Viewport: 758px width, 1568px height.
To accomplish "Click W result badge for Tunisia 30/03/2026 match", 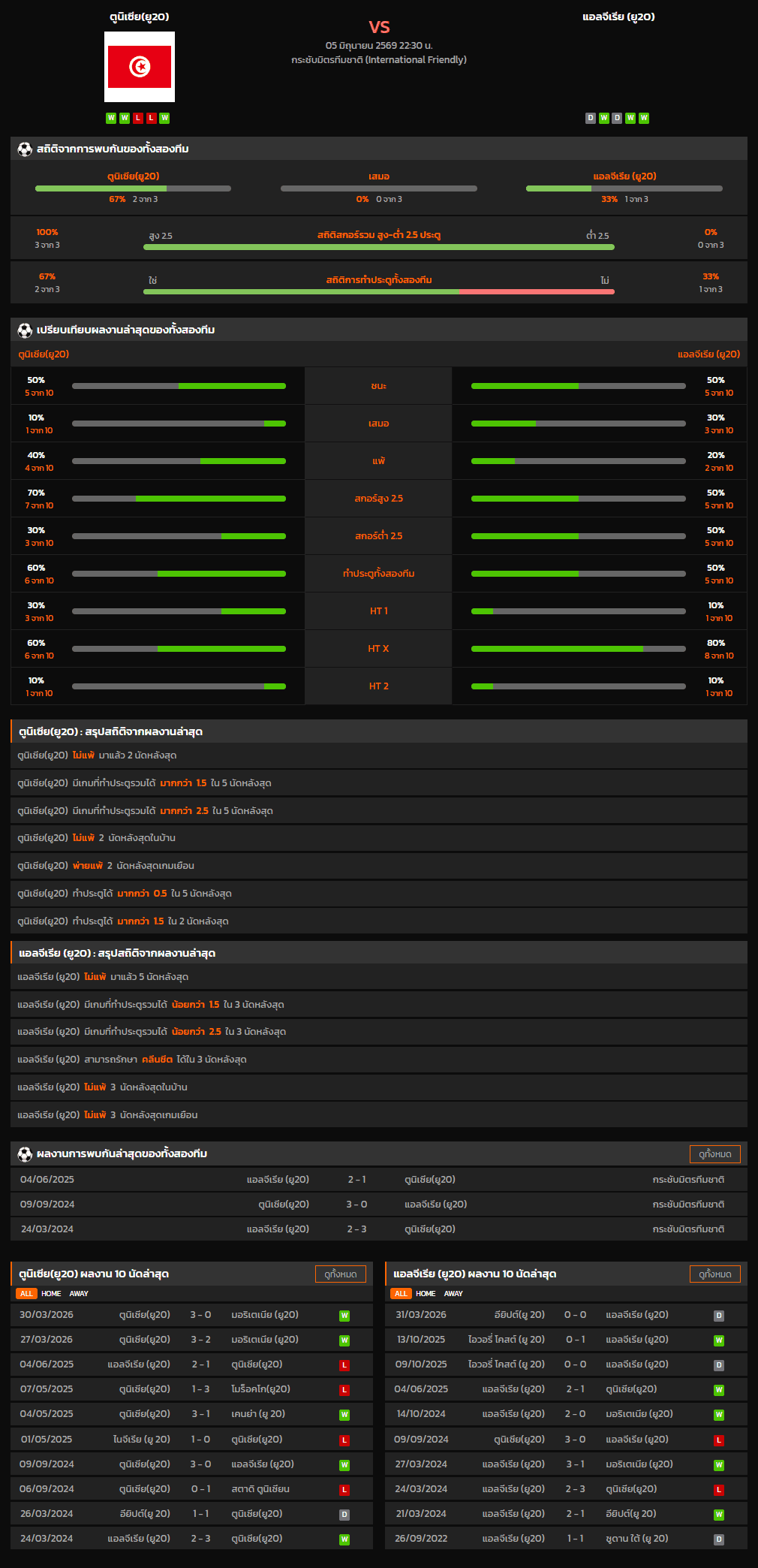I will pos(344,1315).
